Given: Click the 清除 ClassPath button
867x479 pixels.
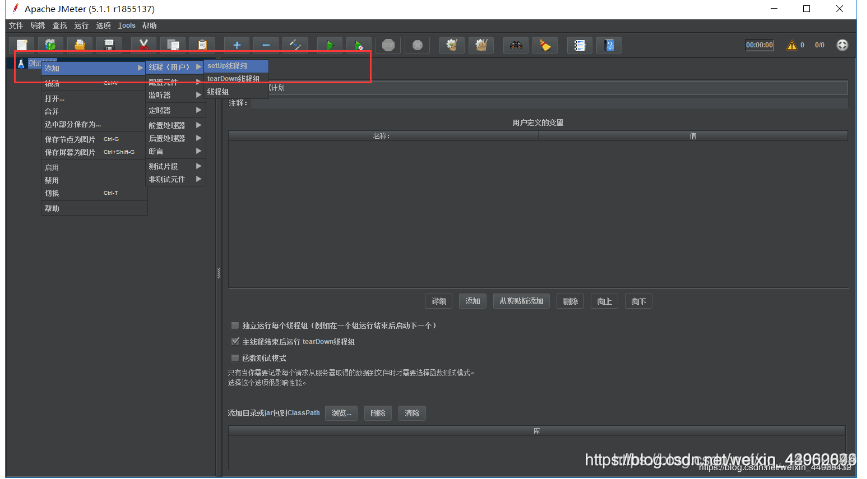Looking at the screenshot, I should coord(411,413).
